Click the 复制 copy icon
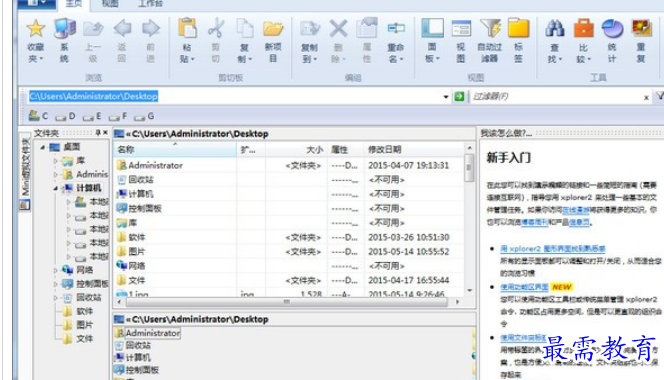 244,28
